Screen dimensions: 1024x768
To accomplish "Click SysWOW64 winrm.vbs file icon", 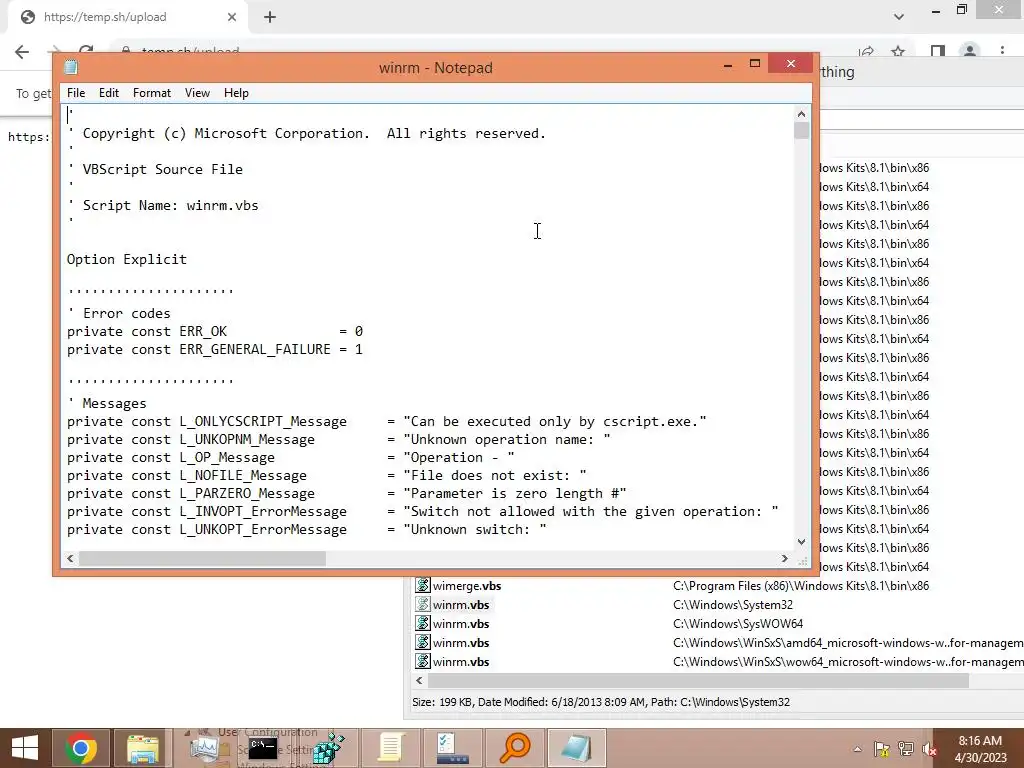I will (423, 624).
